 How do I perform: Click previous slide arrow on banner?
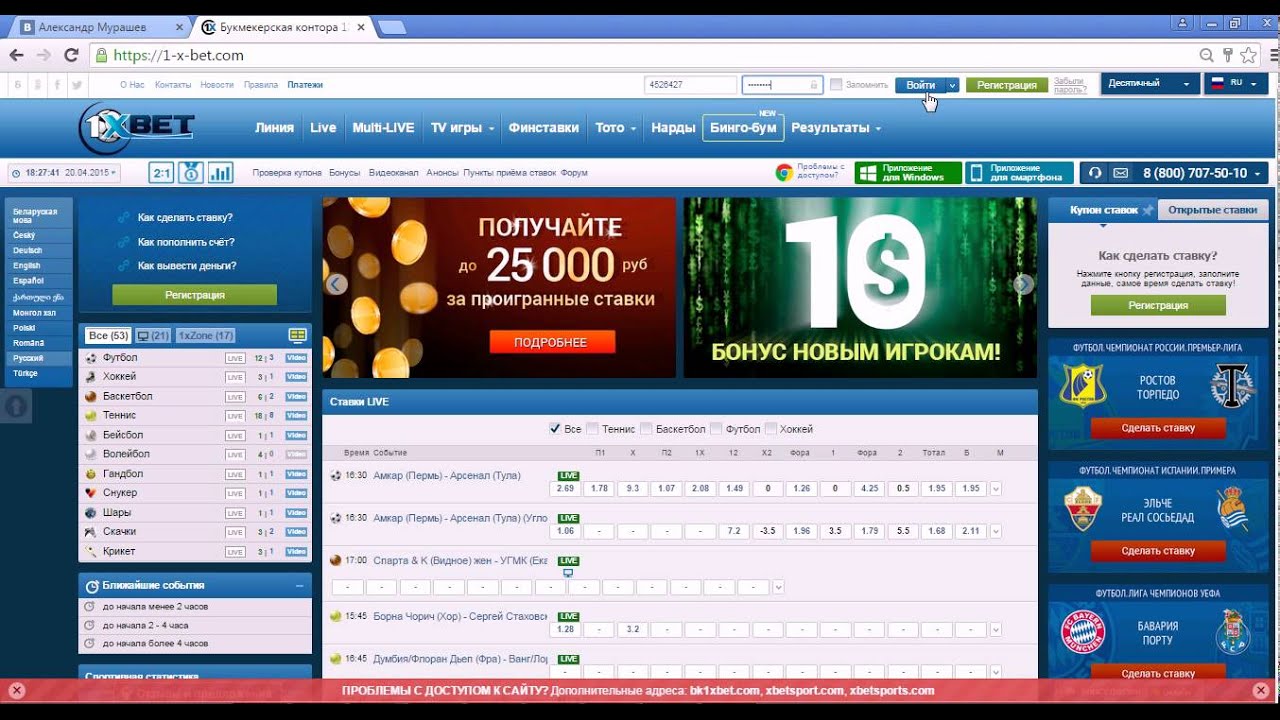click(337, 284)
